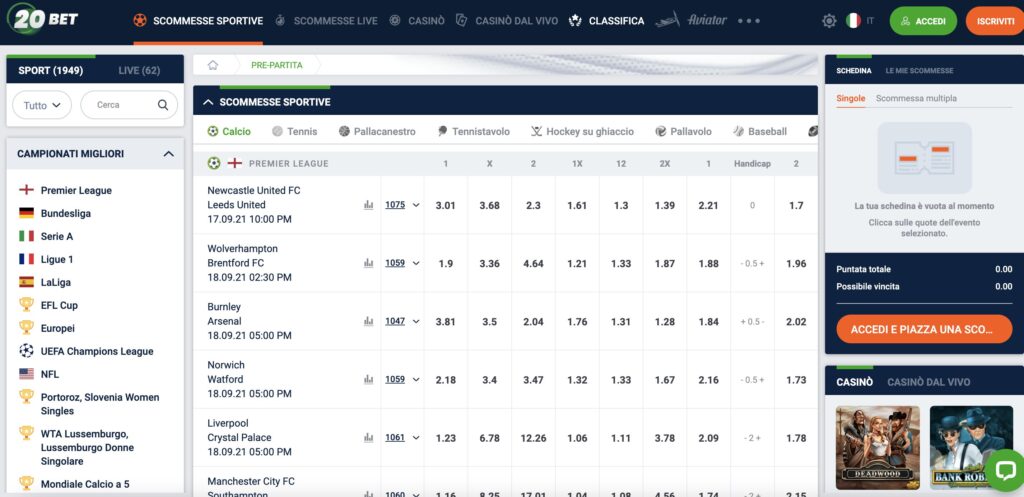Open statistics icon for Burnley vs Arsenal
The image size is (1024, 497).
point(368,321)
